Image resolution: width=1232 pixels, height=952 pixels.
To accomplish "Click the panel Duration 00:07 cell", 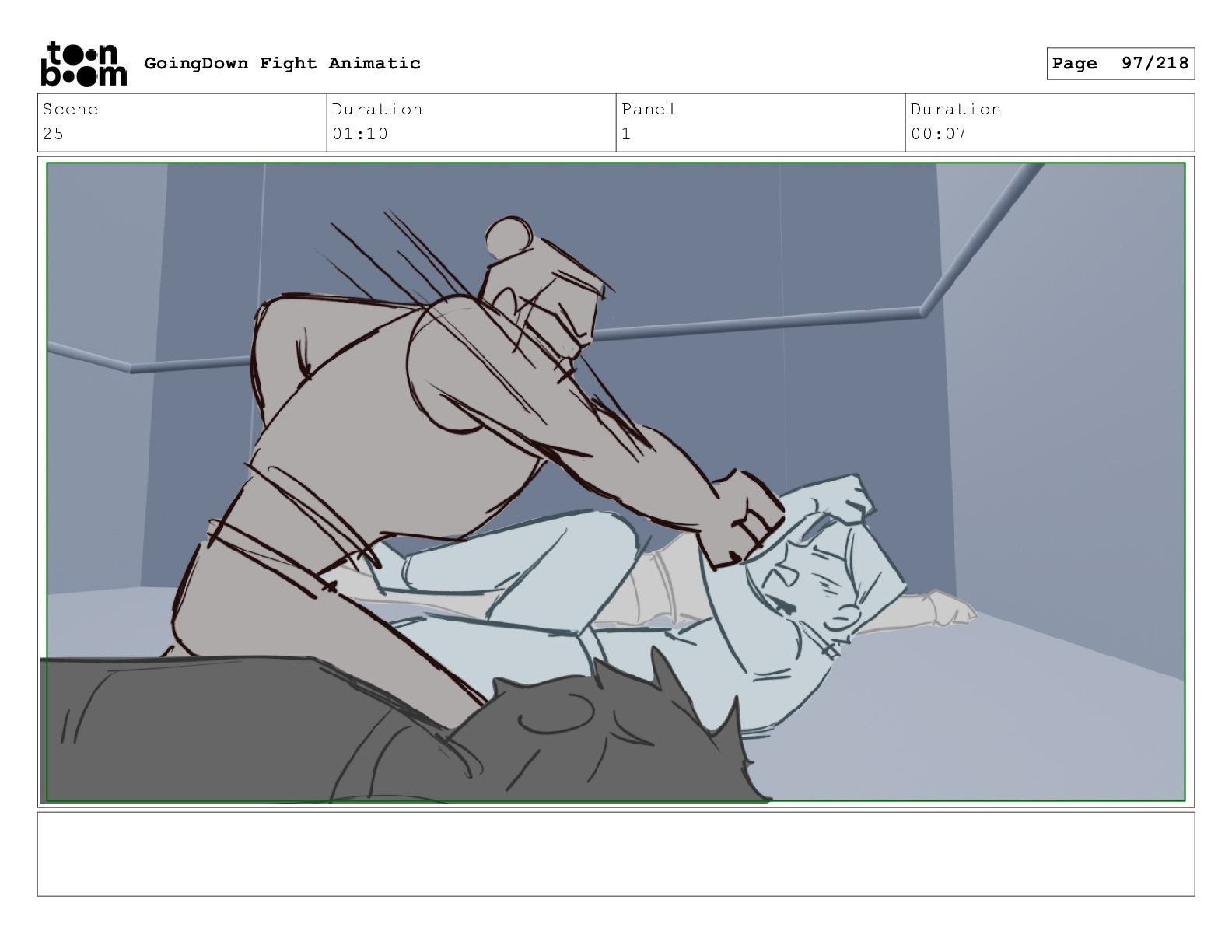I will [x=1050, y=122].
